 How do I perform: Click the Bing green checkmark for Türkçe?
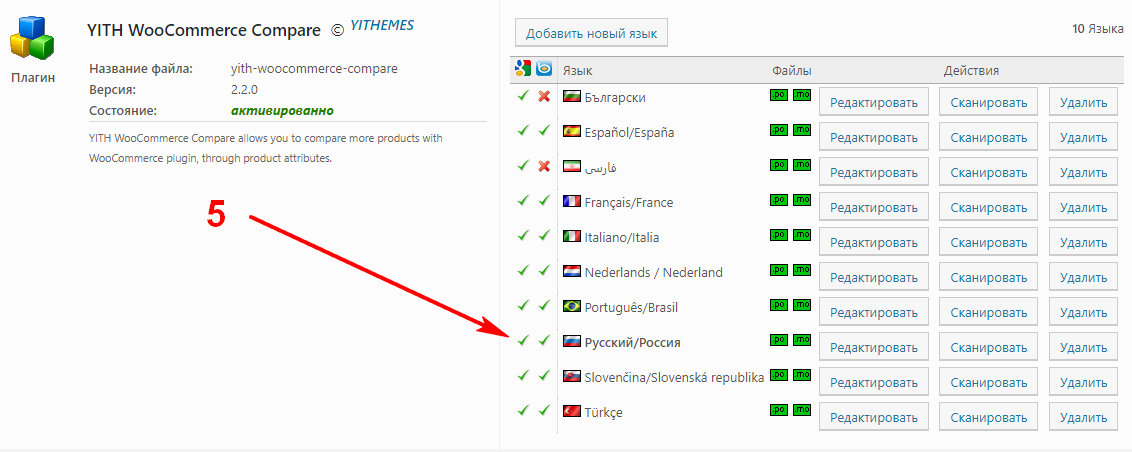coord(544,409)
